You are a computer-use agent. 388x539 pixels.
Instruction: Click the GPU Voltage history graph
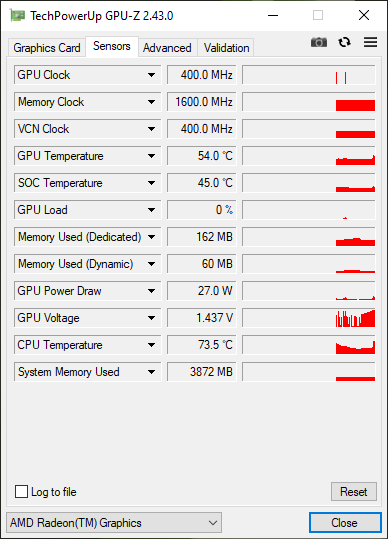(309, 318)
